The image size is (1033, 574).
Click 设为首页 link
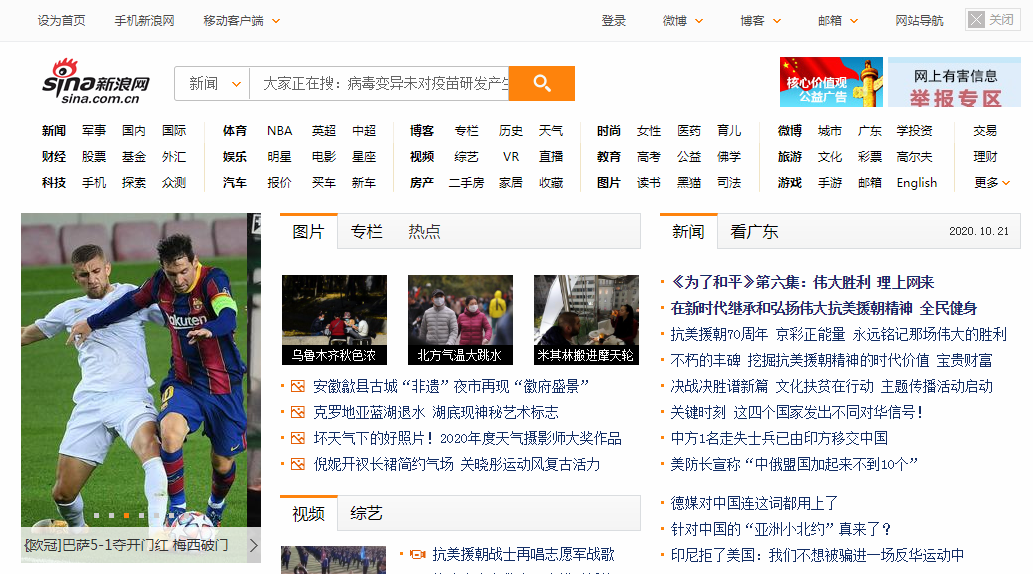click(x=61, y=21)
